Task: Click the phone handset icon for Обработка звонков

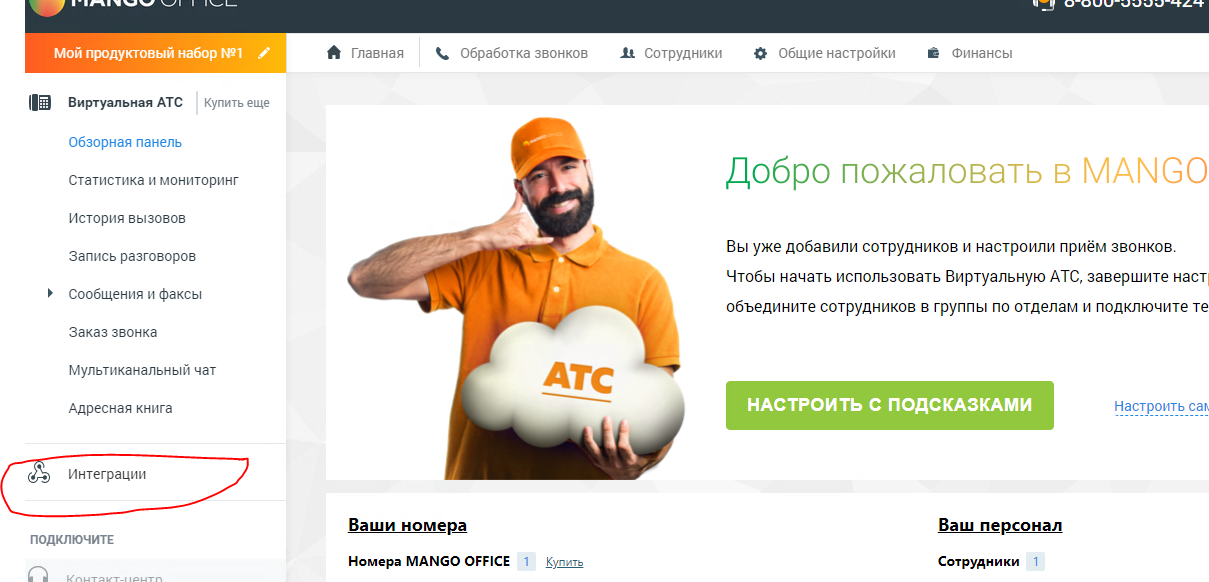Action: [443, 53]
